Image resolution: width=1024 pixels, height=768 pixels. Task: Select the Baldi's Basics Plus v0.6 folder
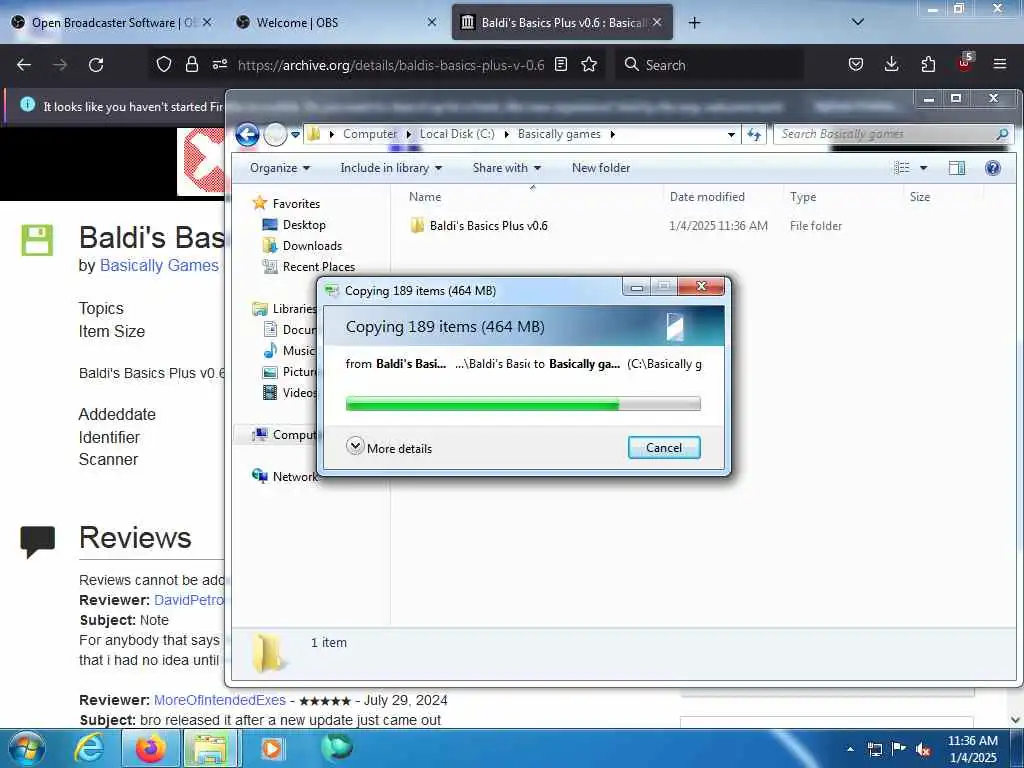[488, 226]
